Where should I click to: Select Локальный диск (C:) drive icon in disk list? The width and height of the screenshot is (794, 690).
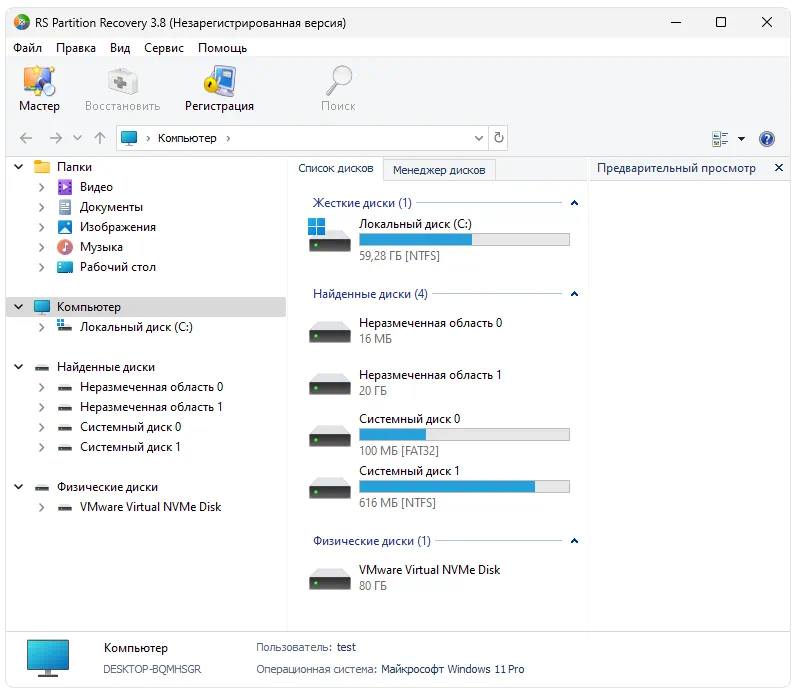329,234
